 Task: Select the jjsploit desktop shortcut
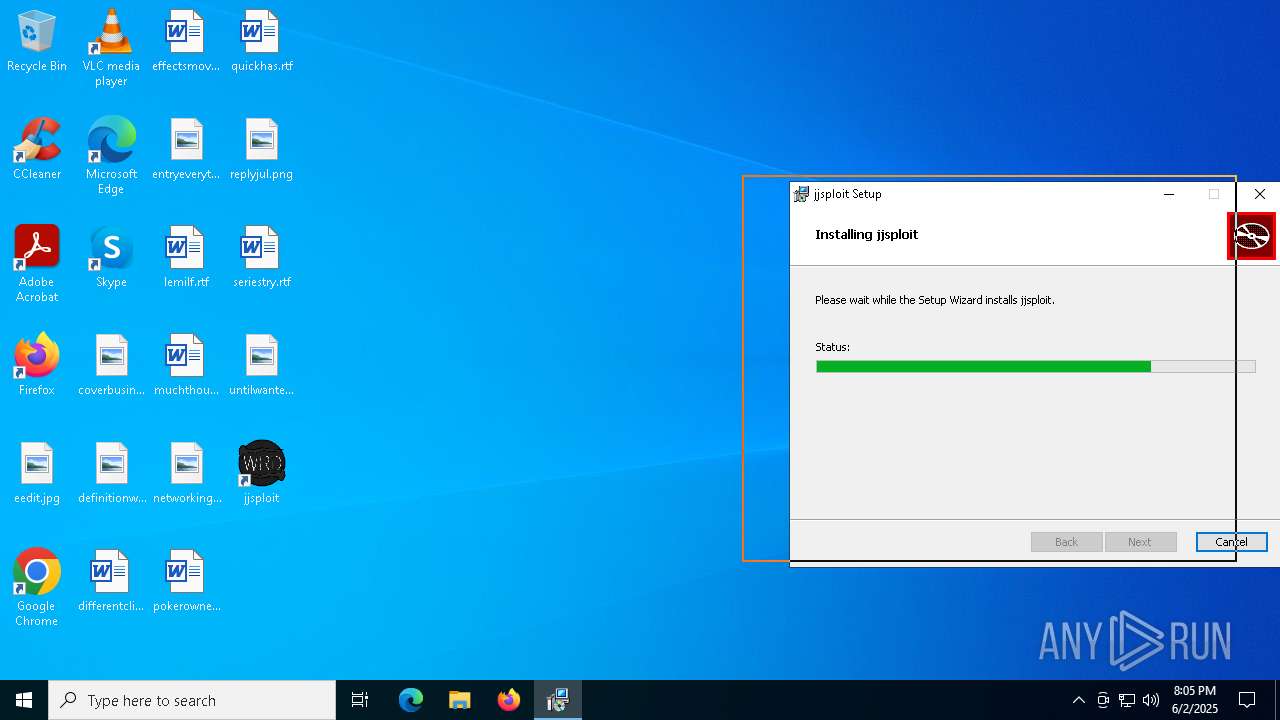point(261,473)
